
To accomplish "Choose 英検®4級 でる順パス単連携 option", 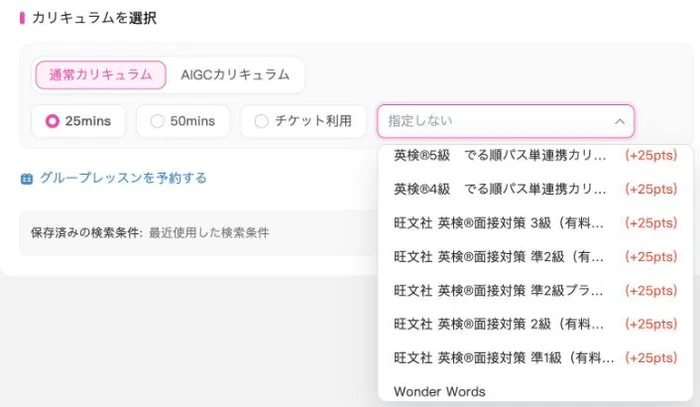I will 535,189.
